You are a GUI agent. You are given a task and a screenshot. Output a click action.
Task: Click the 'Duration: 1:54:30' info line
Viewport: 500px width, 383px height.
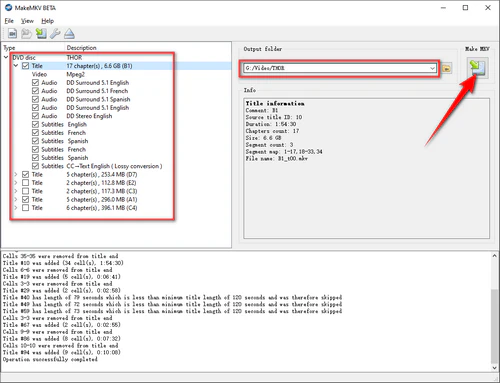click(271, 124)
